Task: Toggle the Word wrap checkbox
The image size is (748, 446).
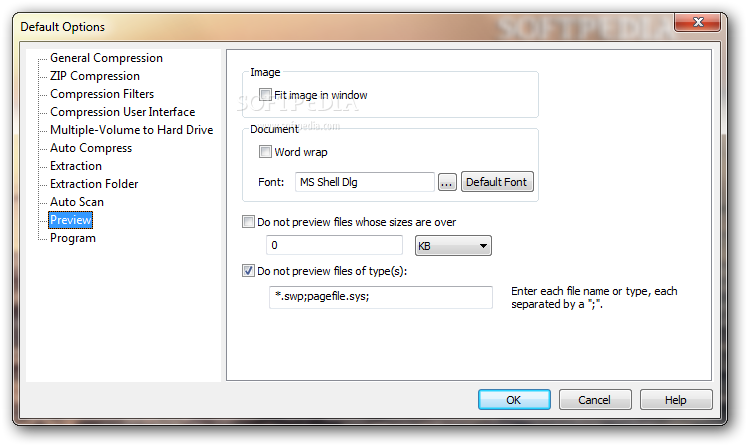Action: (x=266, y=152)
